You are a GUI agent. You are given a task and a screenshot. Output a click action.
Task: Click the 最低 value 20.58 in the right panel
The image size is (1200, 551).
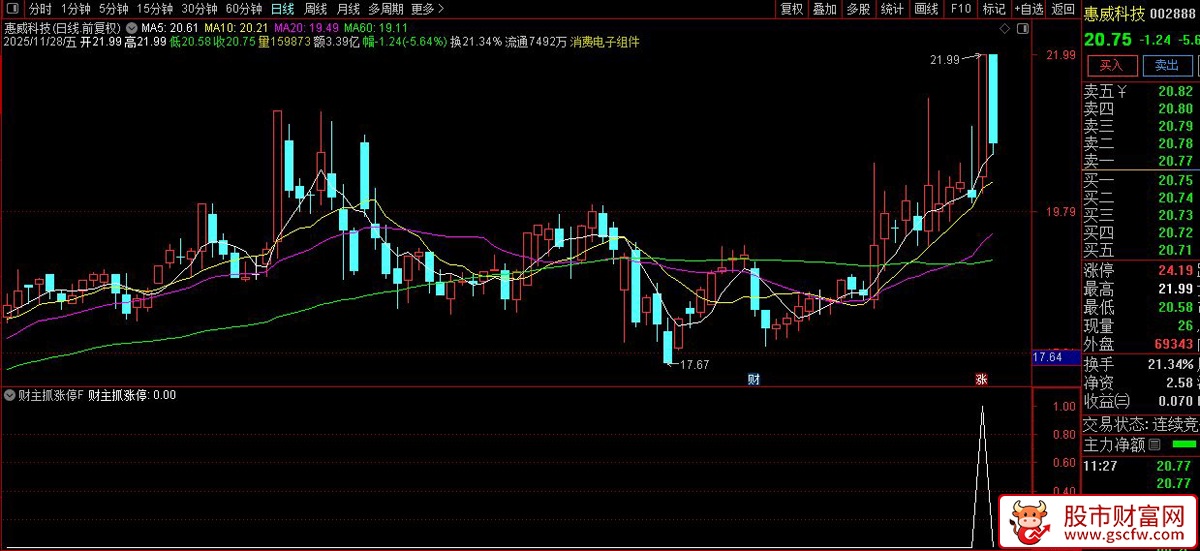coord(1175,307)
